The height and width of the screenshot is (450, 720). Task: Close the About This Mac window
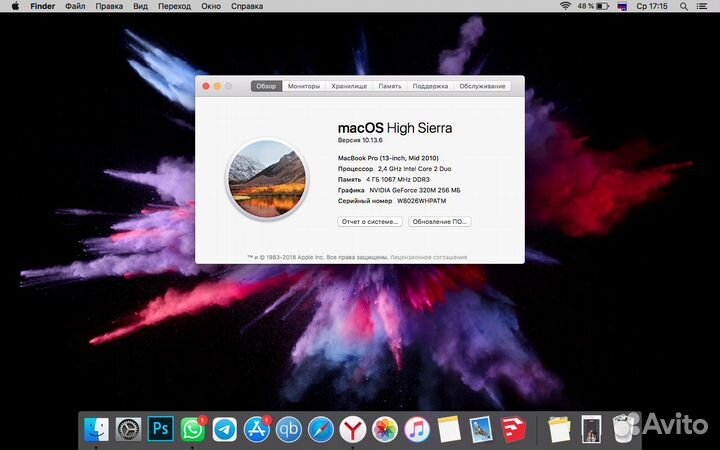tap(206, 86)
